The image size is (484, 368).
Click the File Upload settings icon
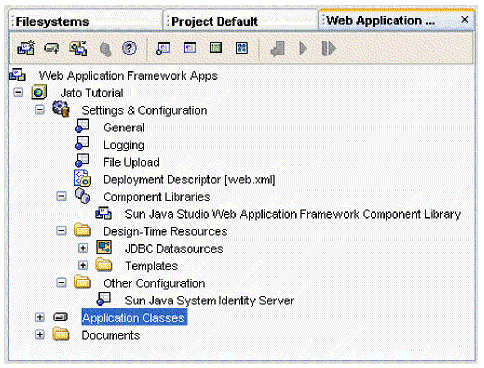pyautogui.click(x=82, y=161)
